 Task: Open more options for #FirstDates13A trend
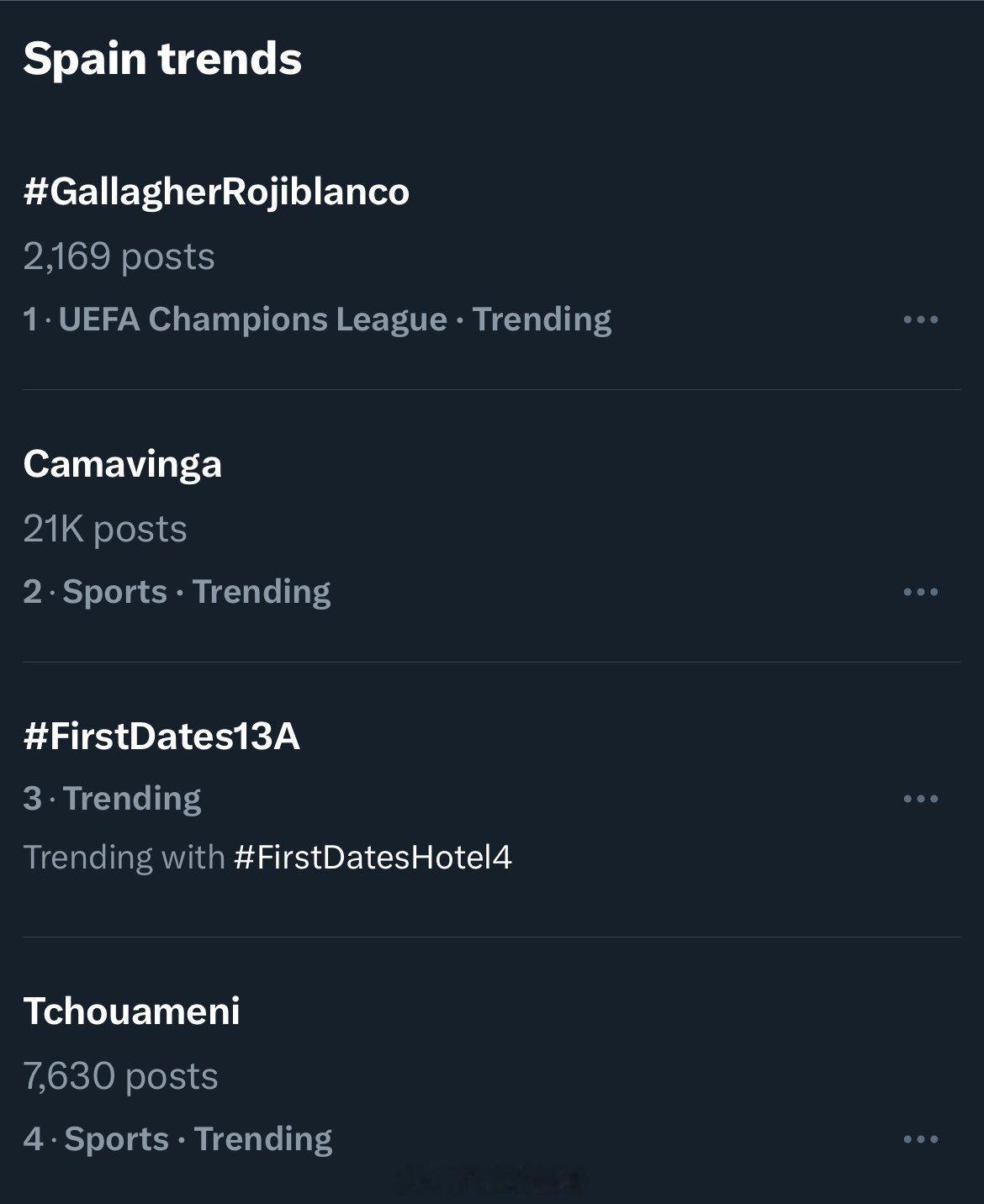(920, 799)
